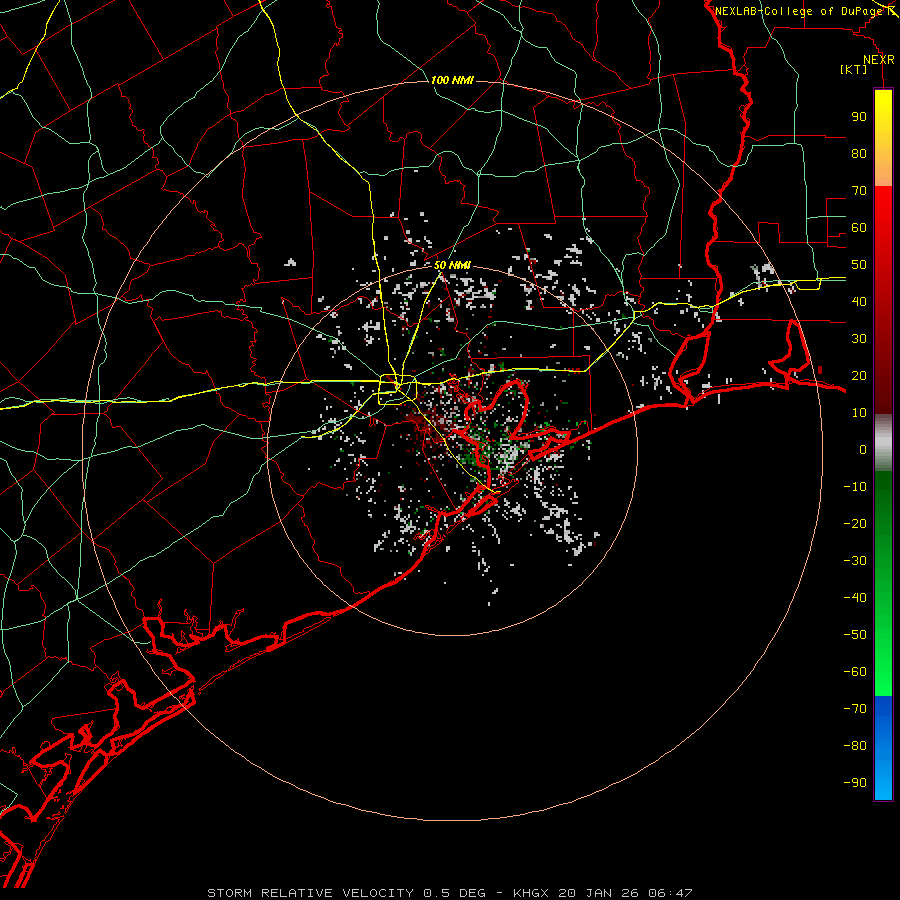Click the [KT] units label above color bar
Image resolution: width=900 pixels, height=900 pixels.
pyautogui.click(x=853, y=69)
